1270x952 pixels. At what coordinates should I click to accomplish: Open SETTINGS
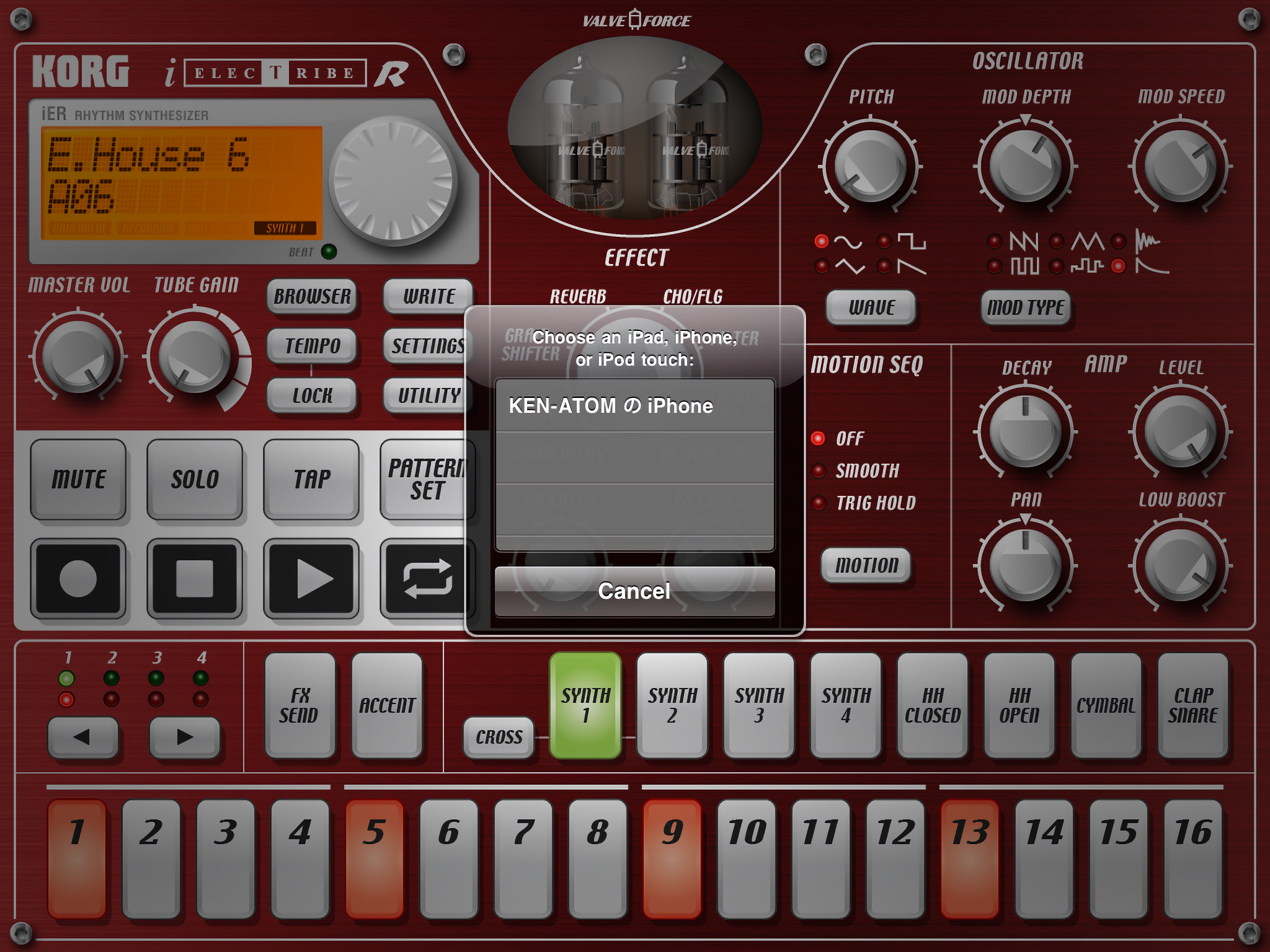[x=427, y=345]
